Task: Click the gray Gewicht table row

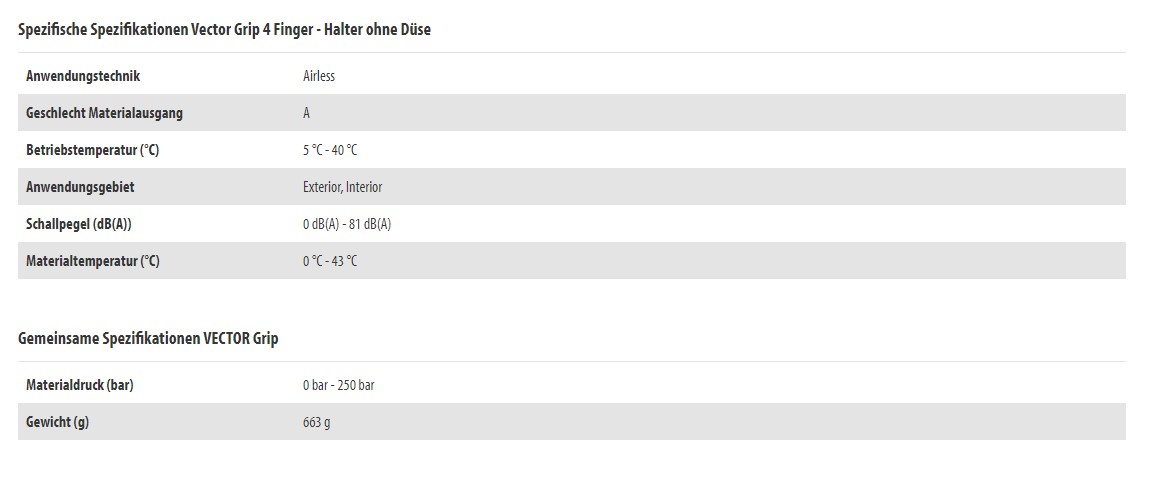Action: coord(572,422)
